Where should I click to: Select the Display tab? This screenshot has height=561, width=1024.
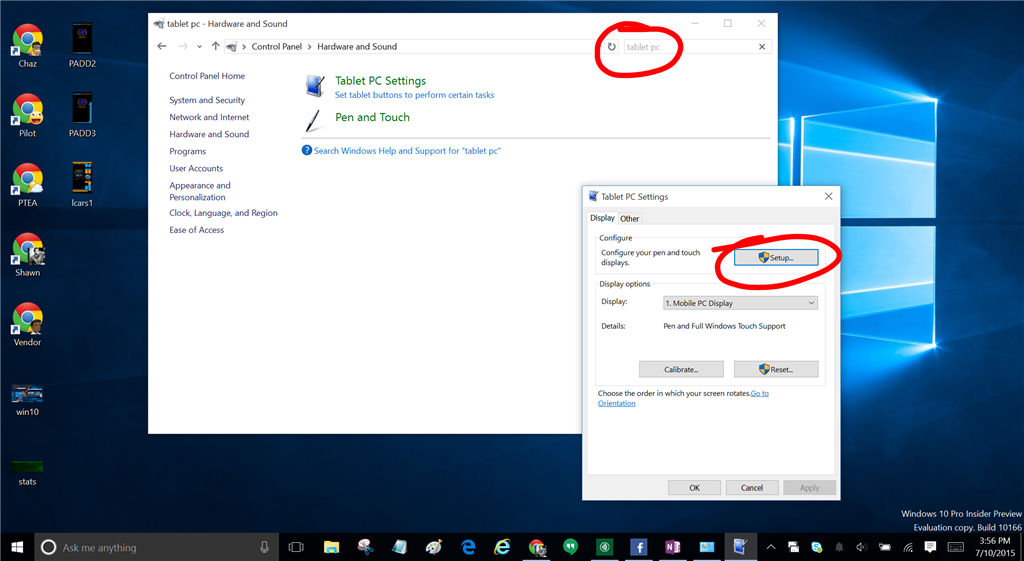pyautogui.click(x=602, y=218)
